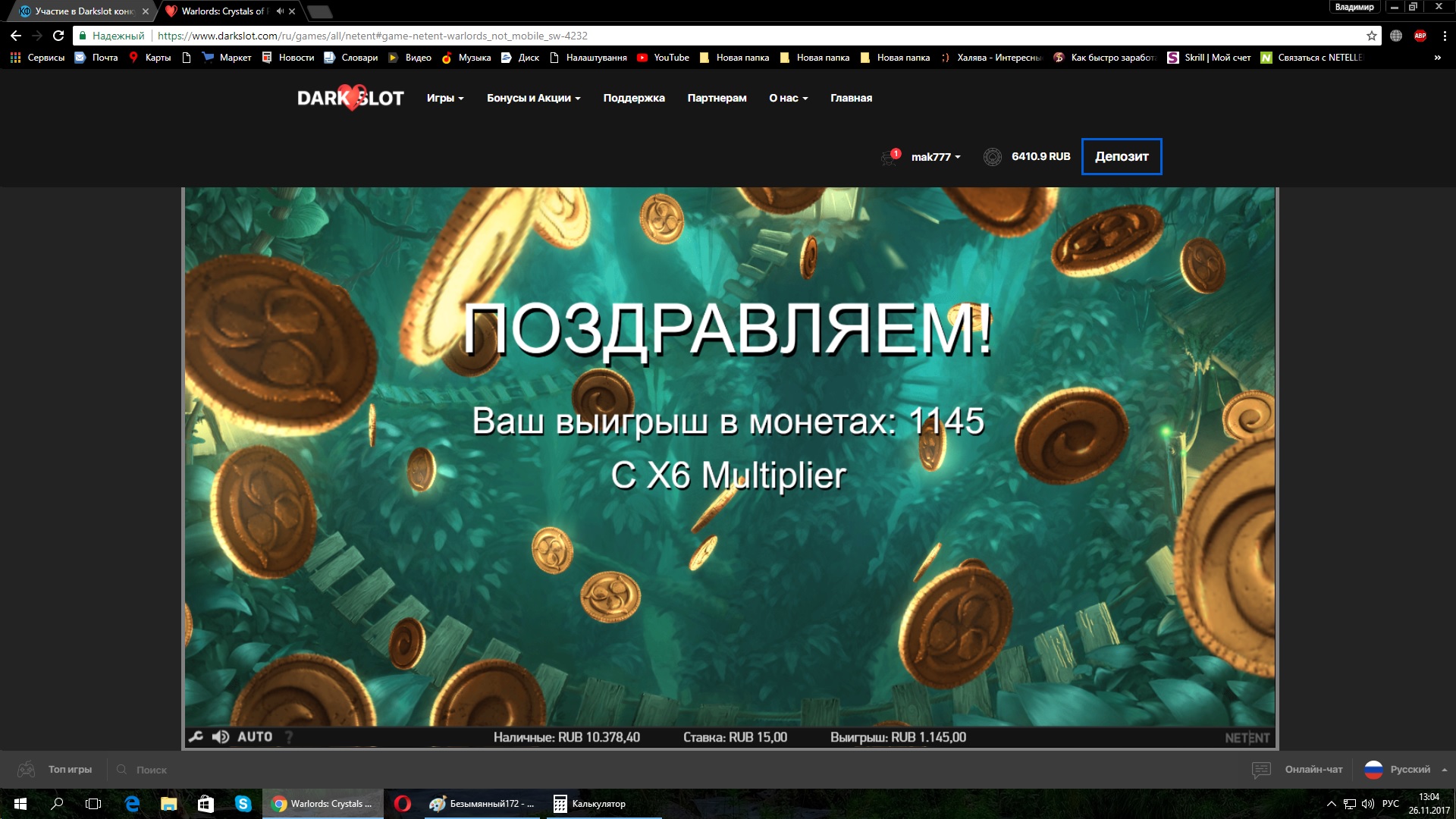Mute audio on Warlords tab
Screen dimensions: 1456x819
tap(280, 11)
